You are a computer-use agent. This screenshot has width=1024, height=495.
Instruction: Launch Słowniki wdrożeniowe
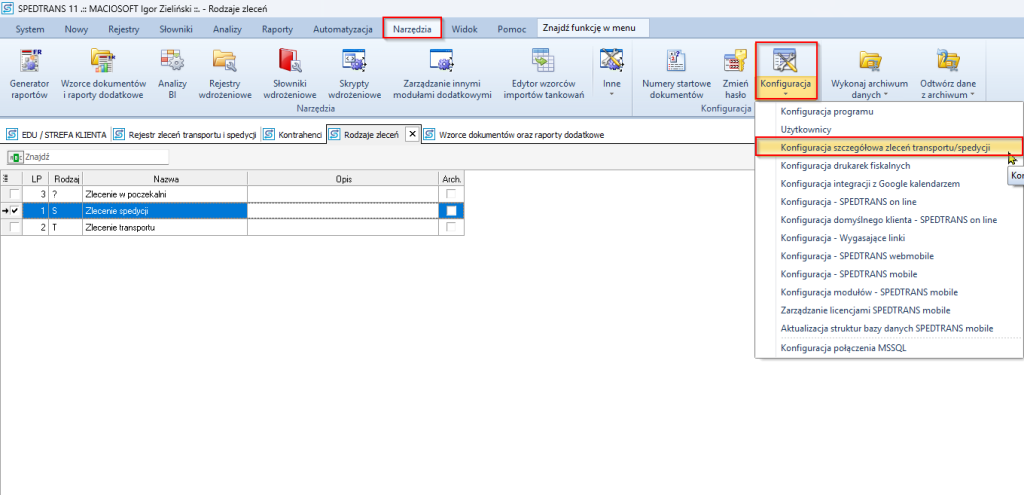click(290, 72)
